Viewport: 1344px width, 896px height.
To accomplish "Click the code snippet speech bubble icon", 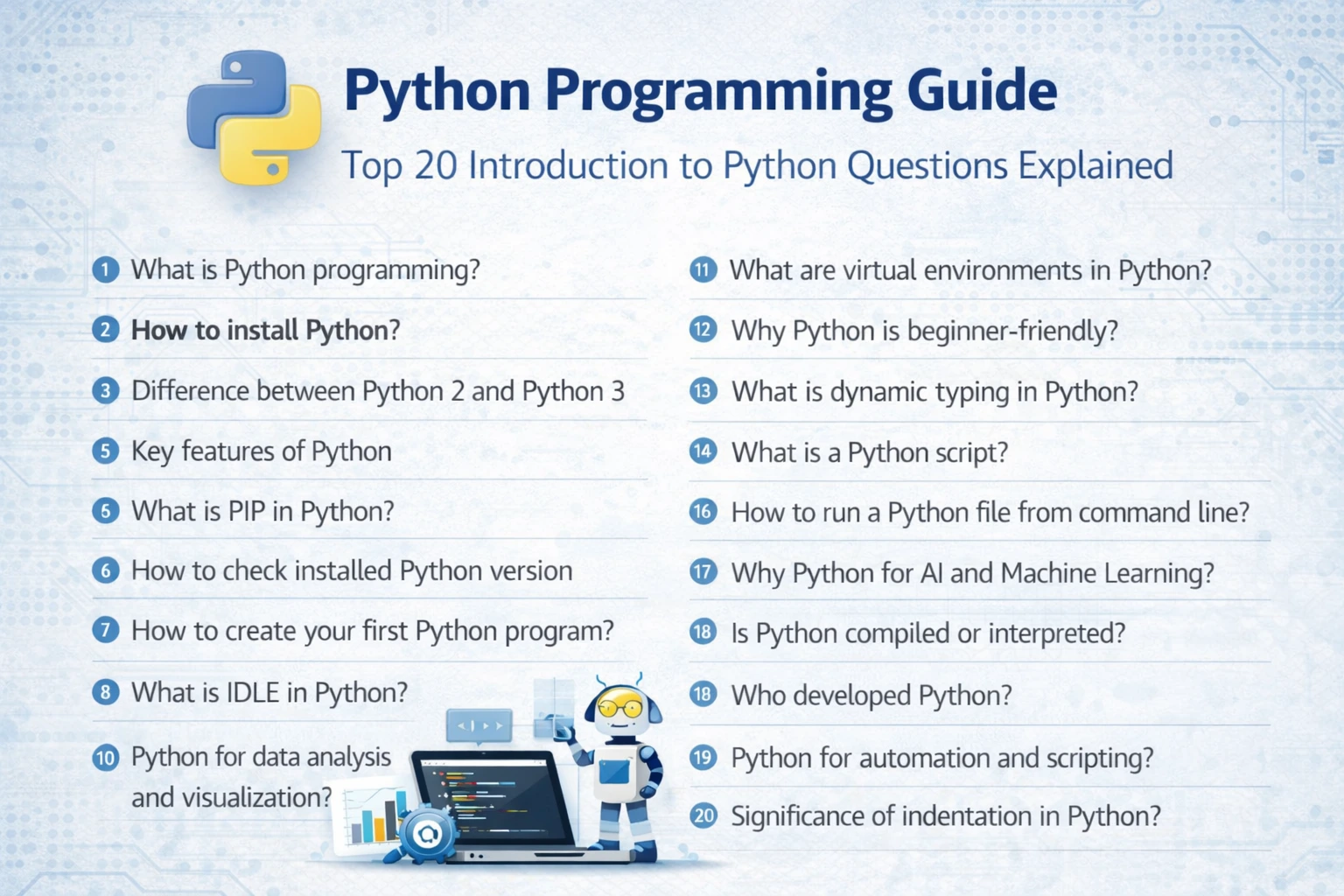I will 478,725.
